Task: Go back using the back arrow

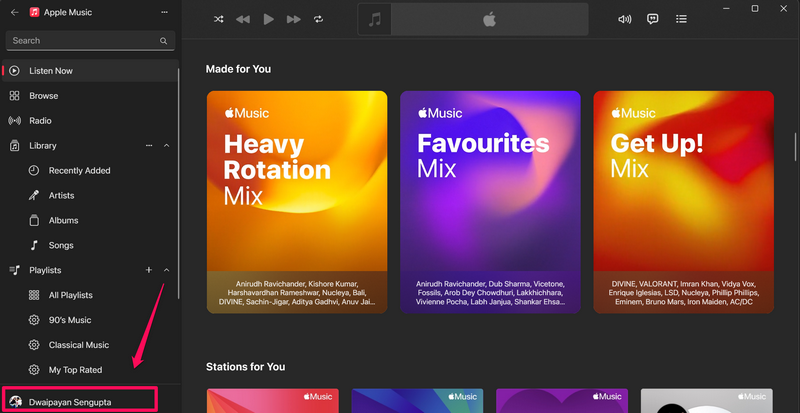Action: click(x=15, y=12)
